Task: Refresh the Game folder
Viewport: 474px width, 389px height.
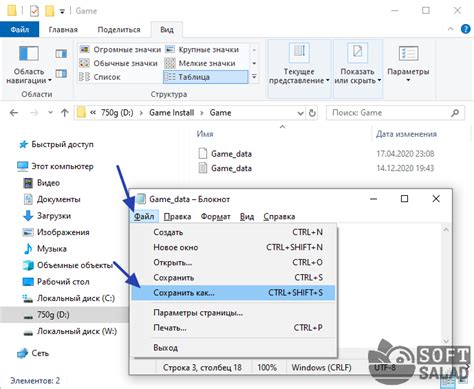Action: coord(312,113)
